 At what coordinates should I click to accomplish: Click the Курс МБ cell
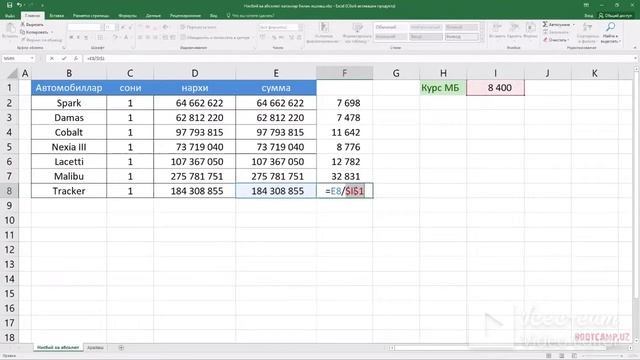(x=443, y=88)
